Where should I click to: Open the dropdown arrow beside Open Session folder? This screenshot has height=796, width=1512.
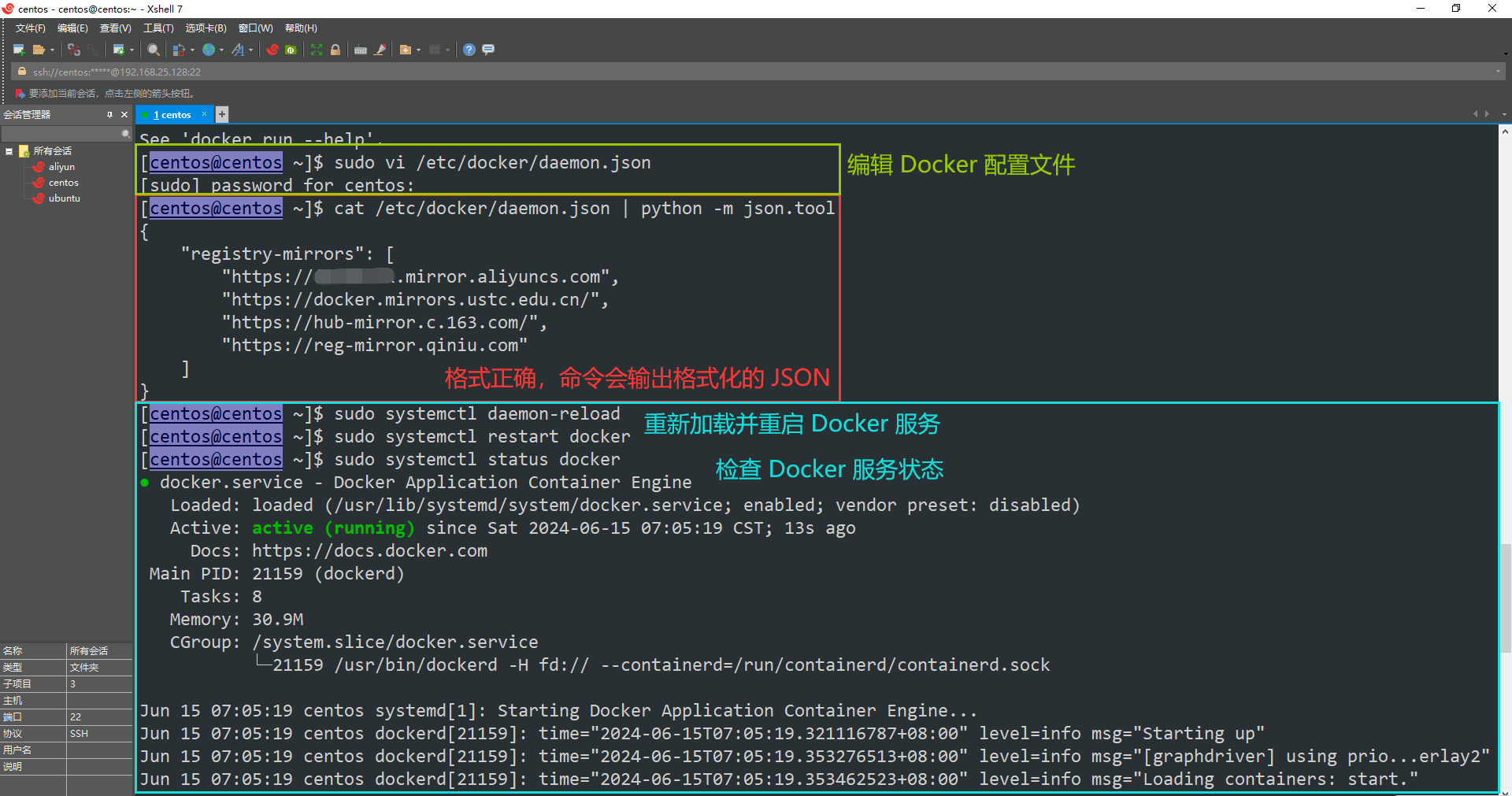(52, 50)
